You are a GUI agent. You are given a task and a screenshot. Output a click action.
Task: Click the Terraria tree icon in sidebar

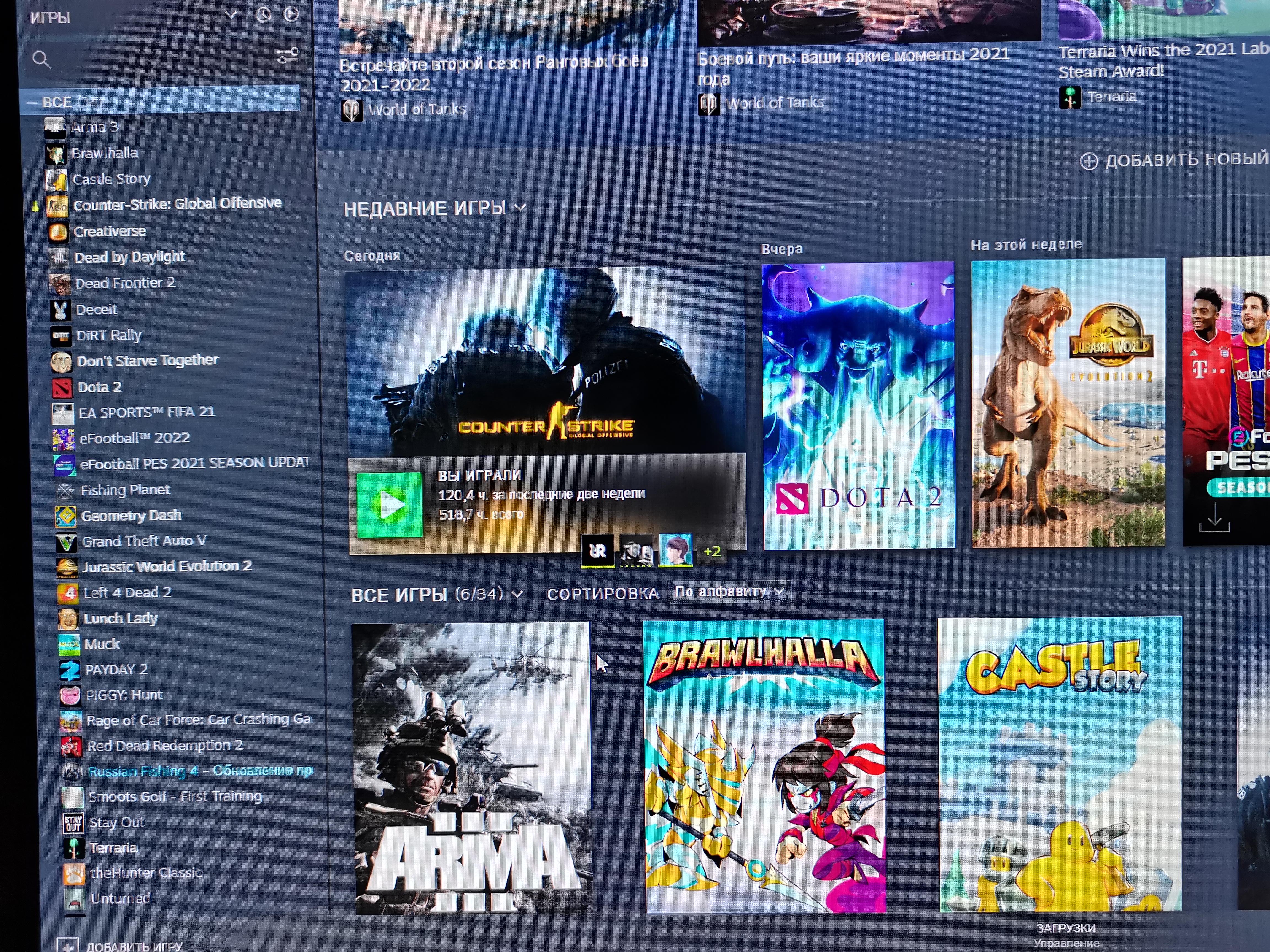pyautogui.click(x=74, y=849)
